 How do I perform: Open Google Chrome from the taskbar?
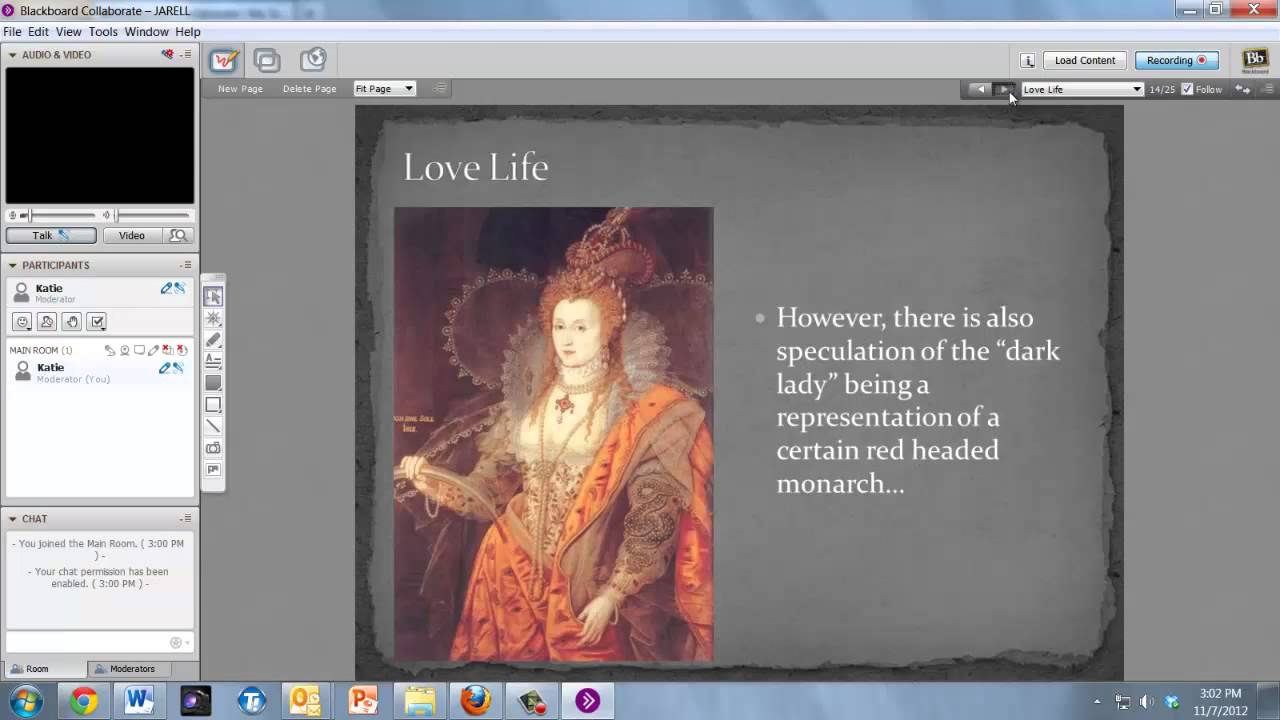84,701
